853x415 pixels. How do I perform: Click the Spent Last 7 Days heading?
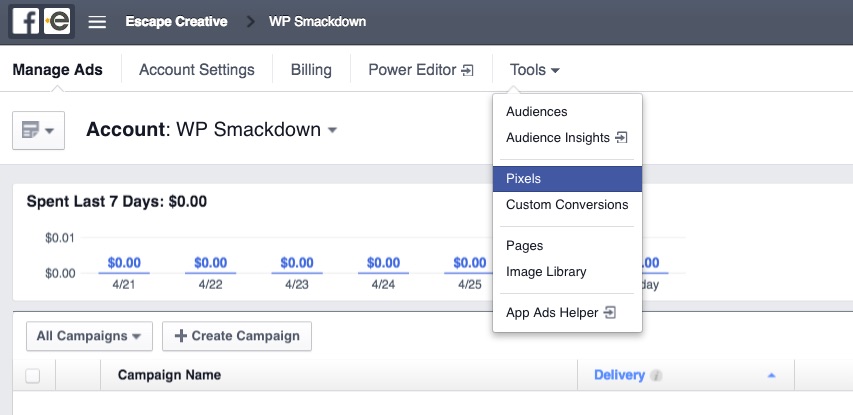point(117,202)
